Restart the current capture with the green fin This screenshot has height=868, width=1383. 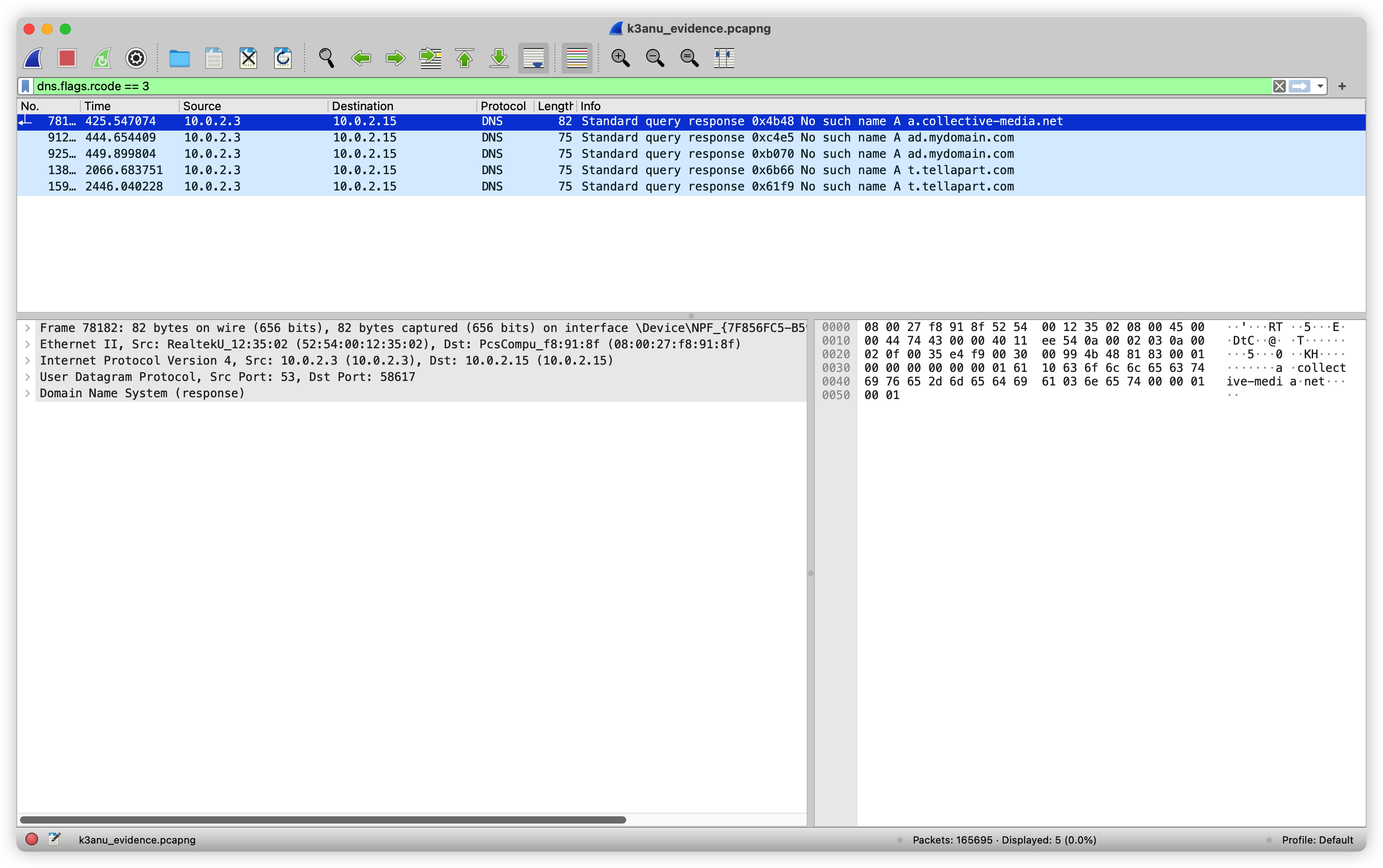point(102,58)
